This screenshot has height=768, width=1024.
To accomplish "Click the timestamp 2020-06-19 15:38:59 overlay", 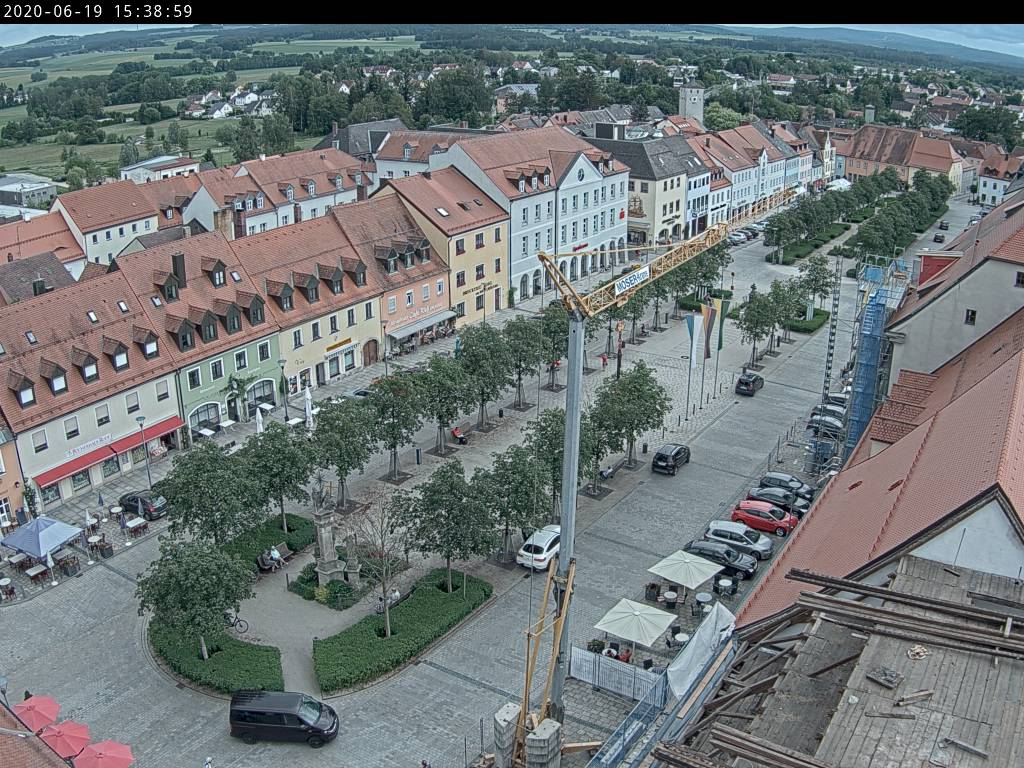I will pyautogui.click(x=98, y=11).
